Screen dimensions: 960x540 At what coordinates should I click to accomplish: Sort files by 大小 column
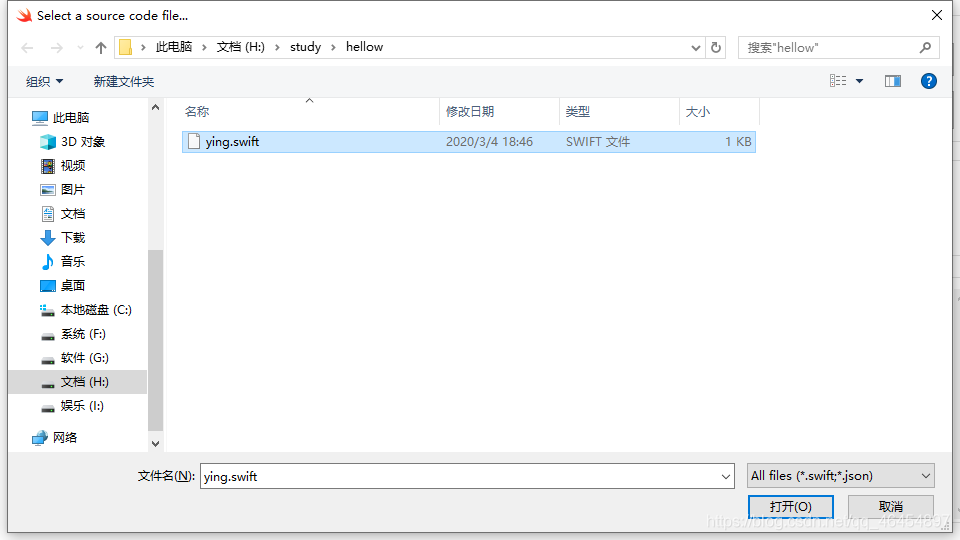click(x=698, y=111)
